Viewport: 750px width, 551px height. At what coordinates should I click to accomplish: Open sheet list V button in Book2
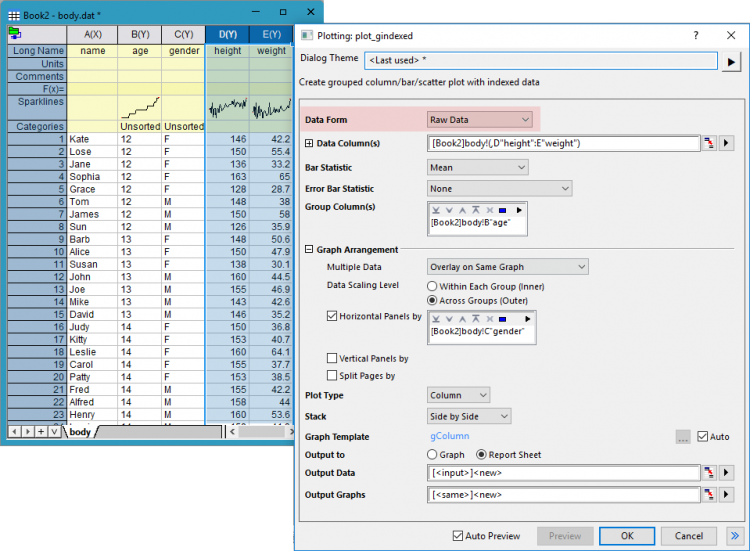(54, 432)
